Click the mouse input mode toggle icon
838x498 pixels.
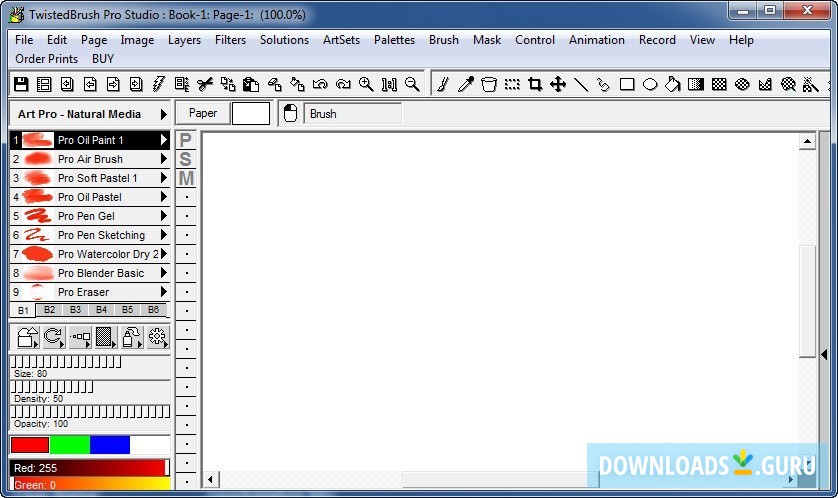tap(290, 113)
